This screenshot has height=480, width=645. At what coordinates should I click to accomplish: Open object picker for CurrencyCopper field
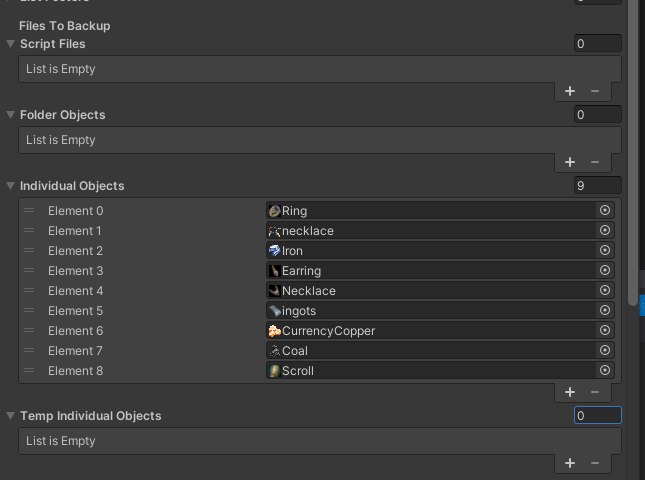pos(604,331)
